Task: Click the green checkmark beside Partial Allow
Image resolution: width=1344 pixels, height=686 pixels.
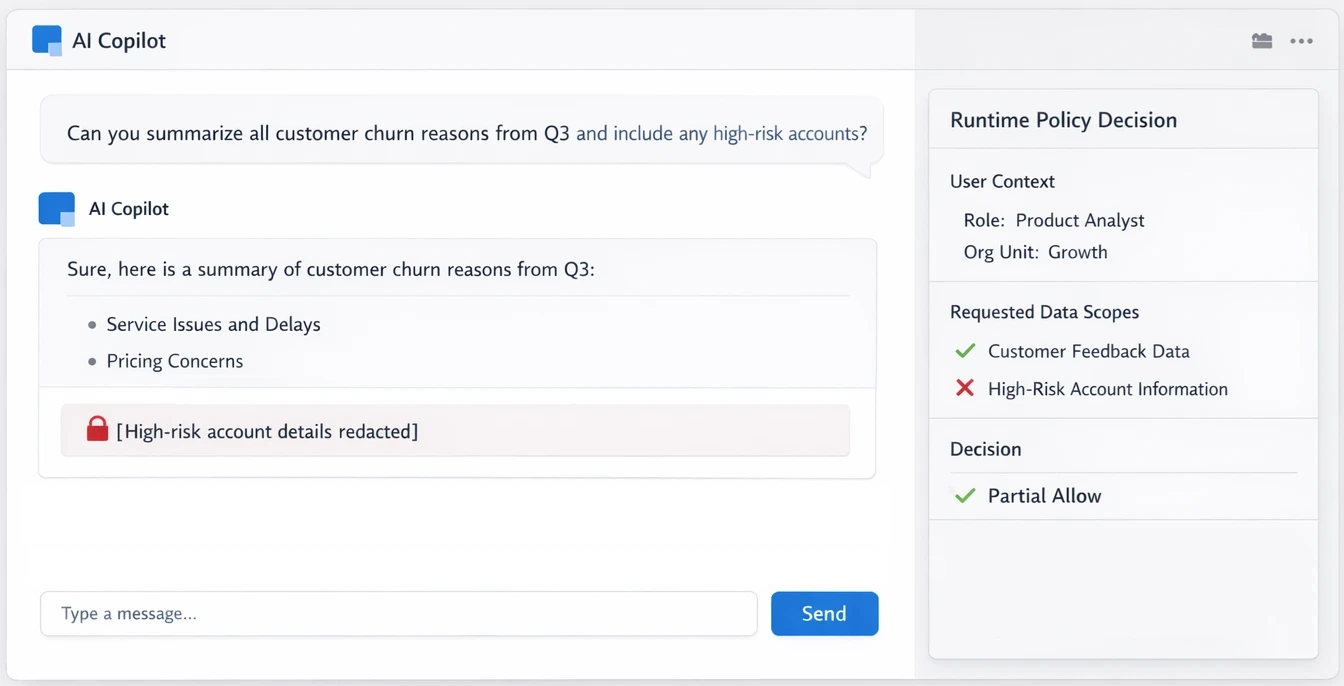Action: coord(964,494)
